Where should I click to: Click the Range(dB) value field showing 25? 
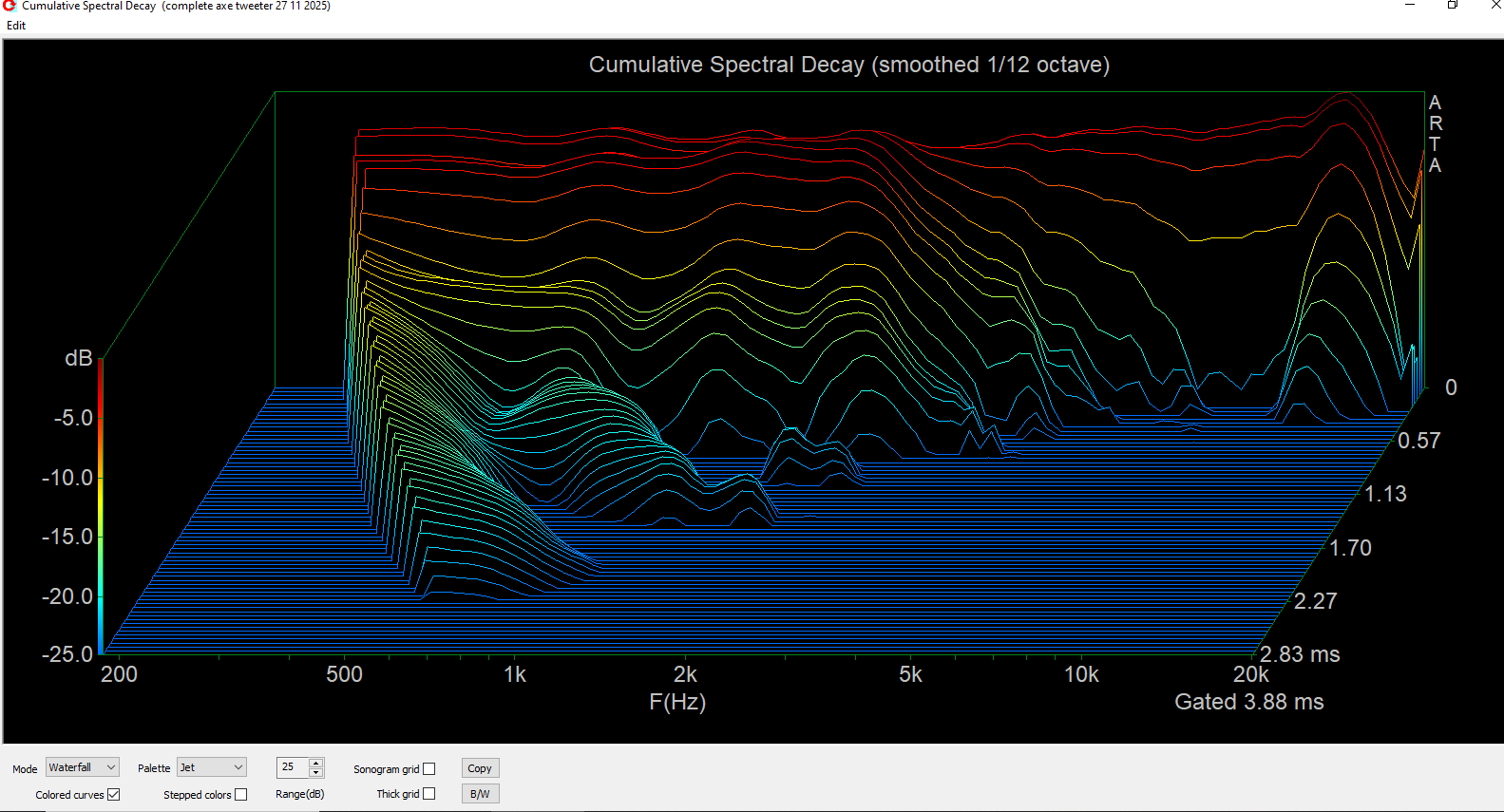[x=292, y=767]
